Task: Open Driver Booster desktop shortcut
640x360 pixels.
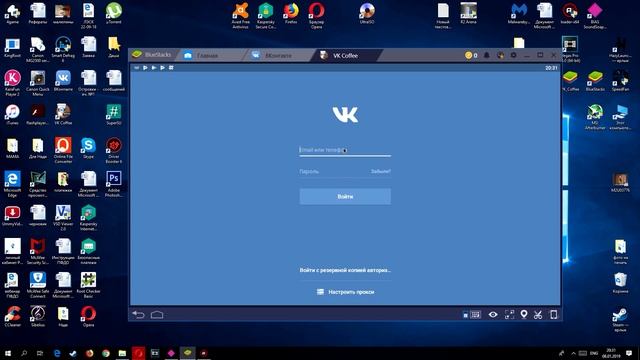Action: coord(113,151)
